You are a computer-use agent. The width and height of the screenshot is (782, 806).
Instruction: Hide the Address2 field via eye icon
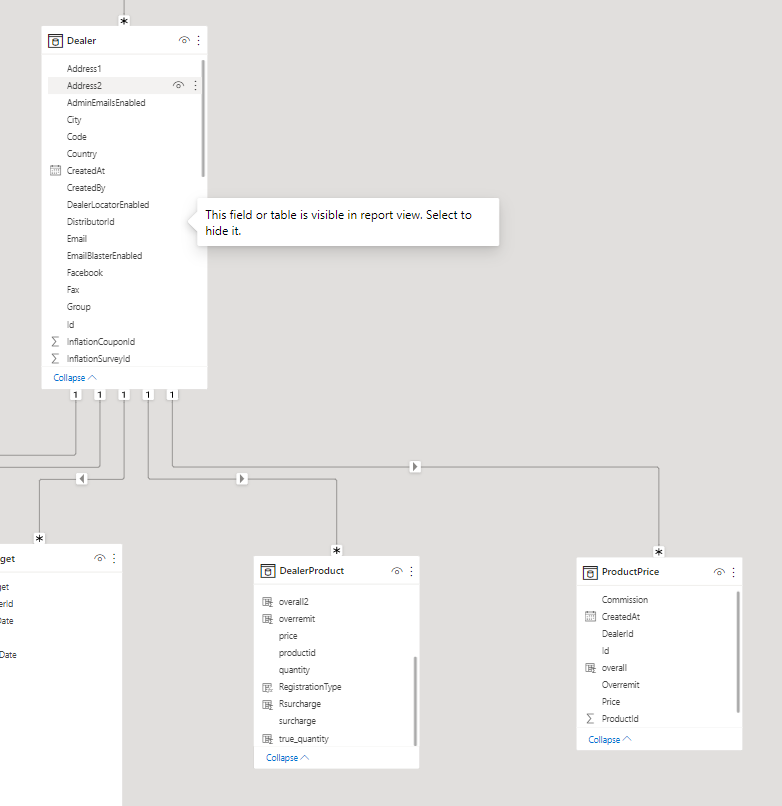(178, 85)
